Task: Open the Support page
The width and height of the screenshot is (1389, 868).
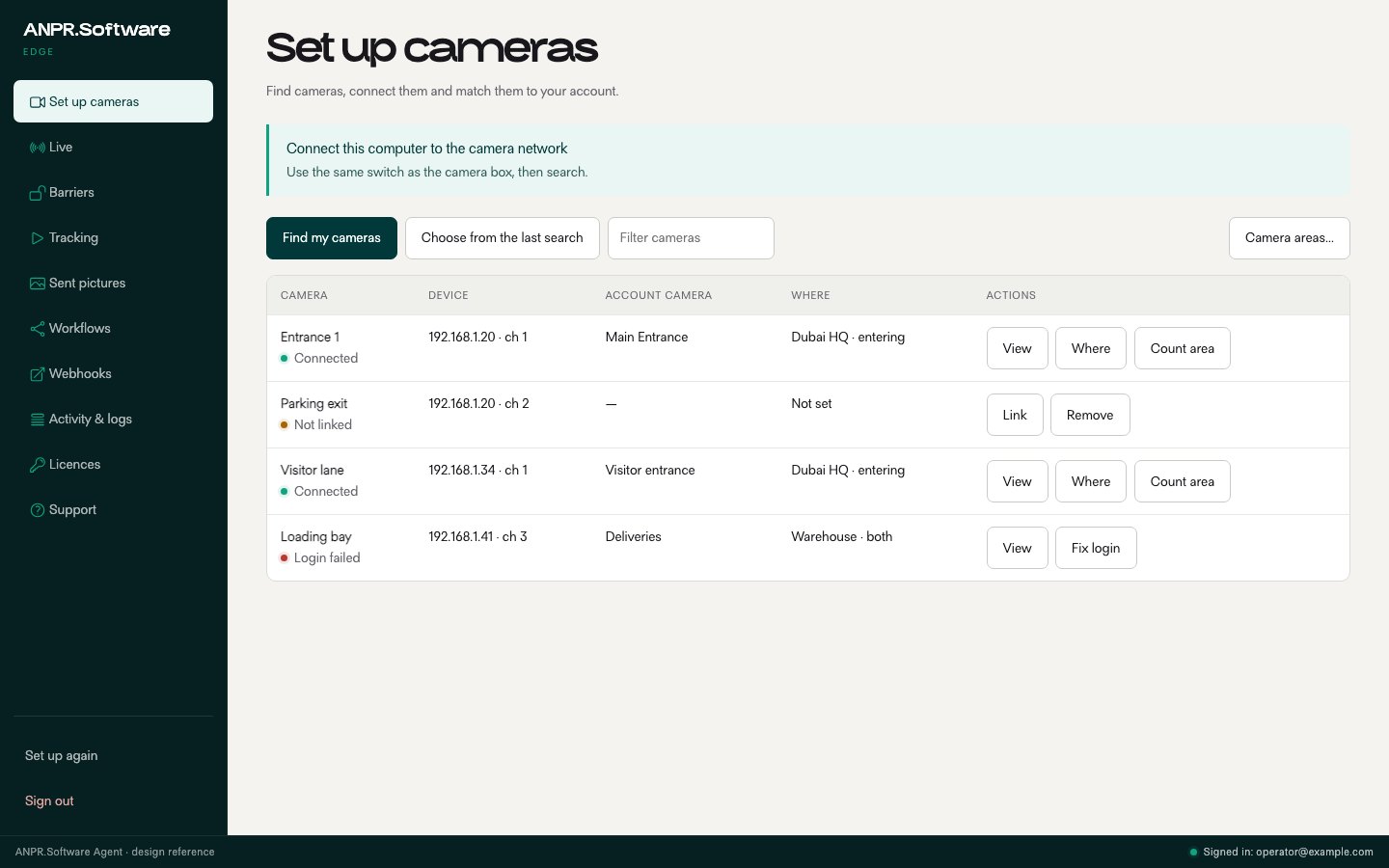Action: [x=113, y=509]
